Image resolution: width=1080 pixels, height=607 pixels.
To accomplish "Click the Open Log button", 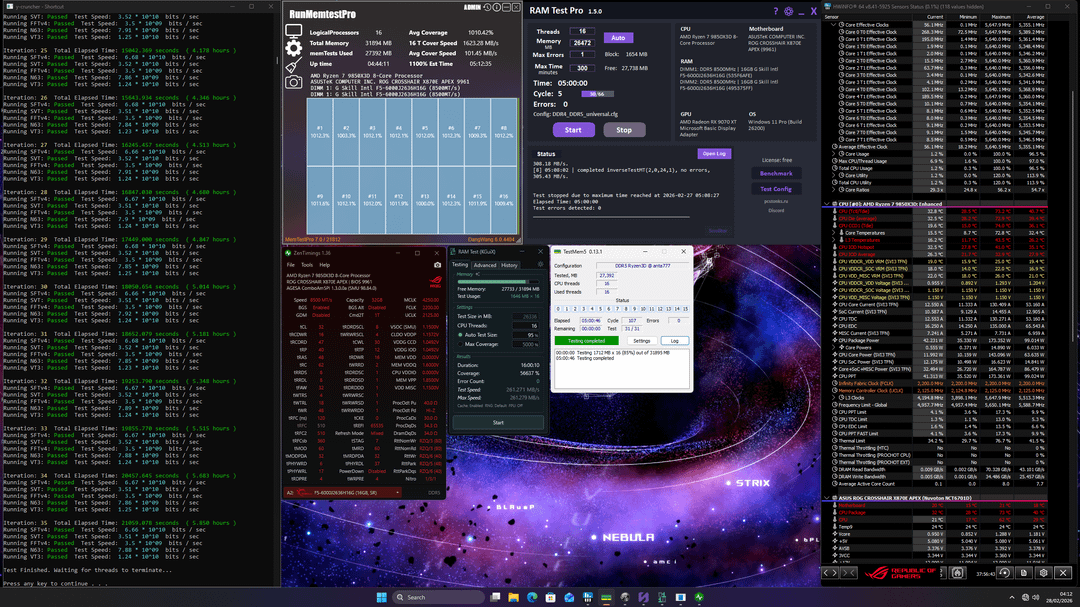I will pos(714,154).
